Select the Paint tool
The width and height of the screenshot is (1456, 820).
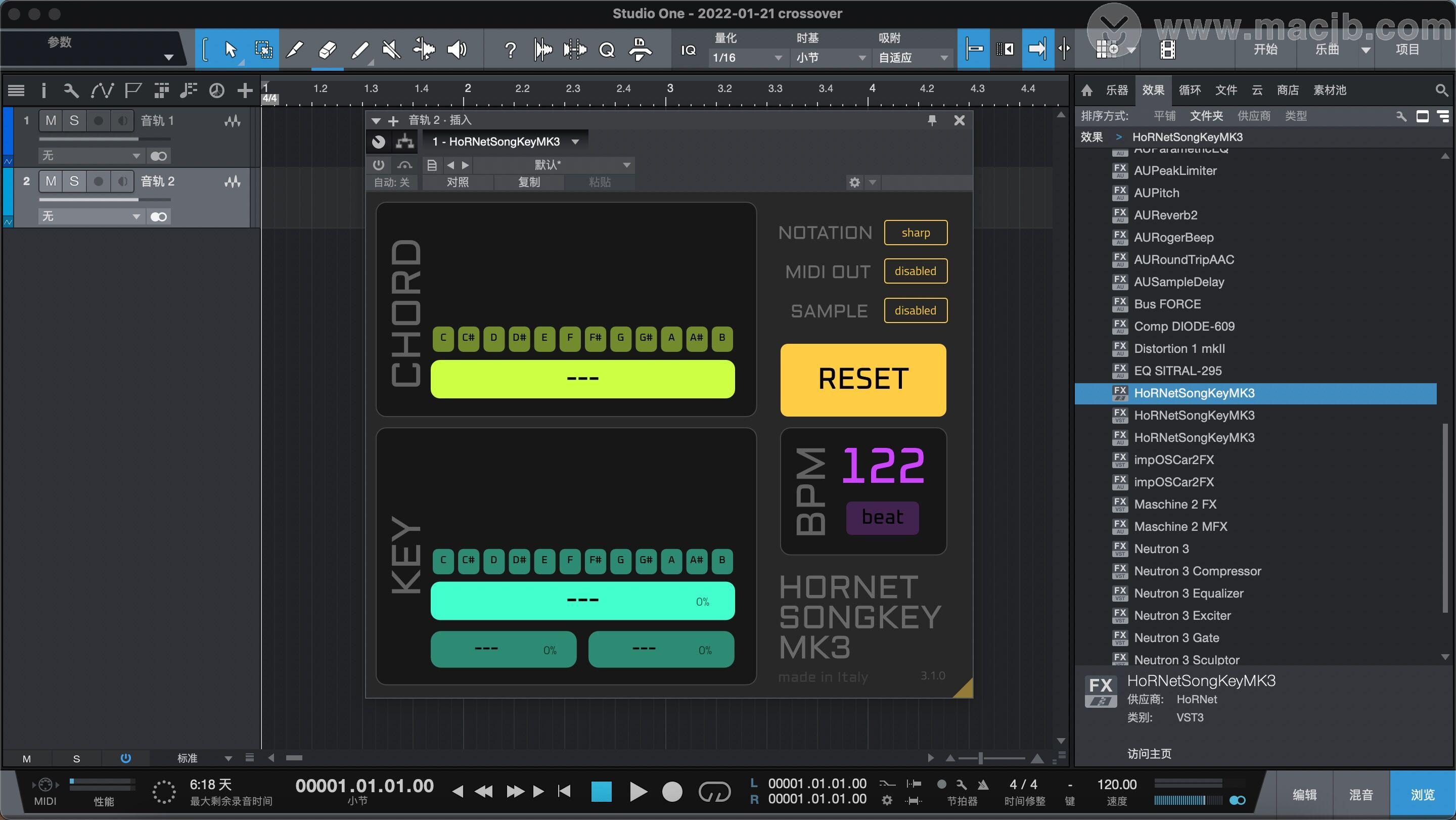coord(360,50)
